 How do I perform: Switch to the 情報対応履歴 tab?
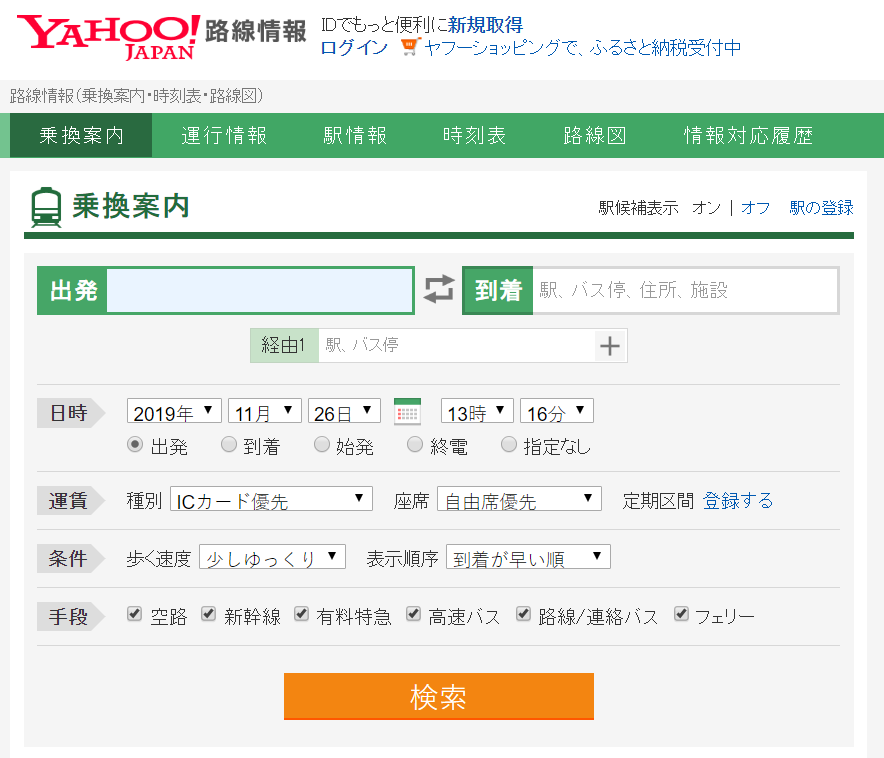pos(748,135)
